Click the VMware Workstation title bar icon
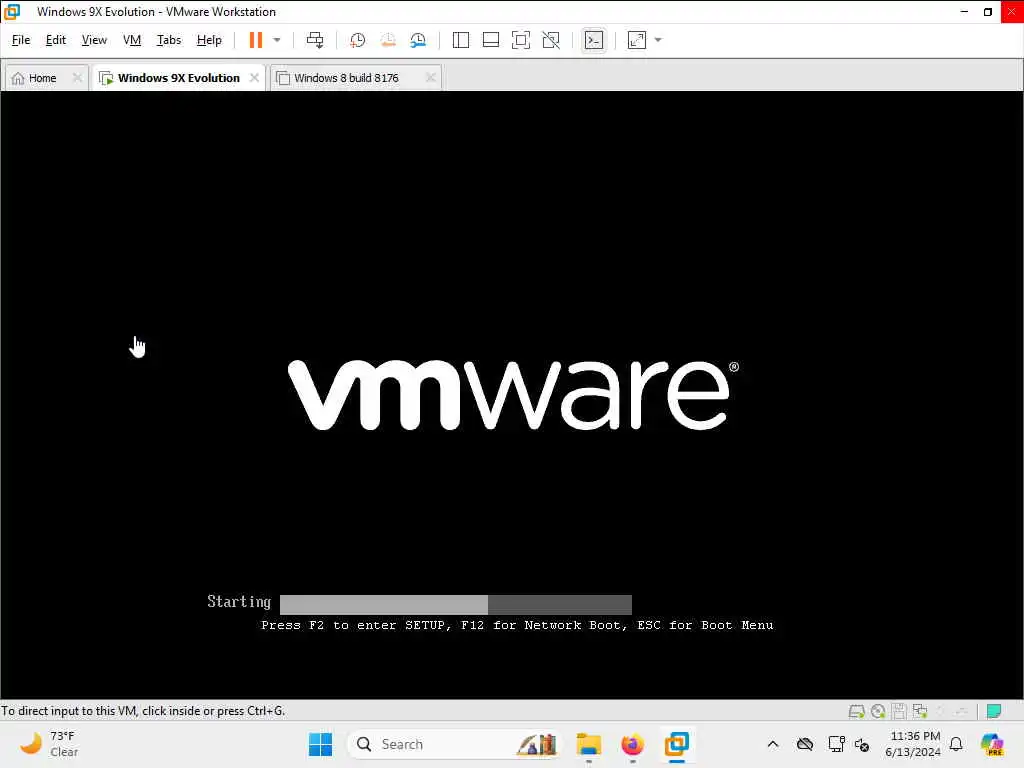Viewport: 1024px width, 768px height. coord(12,11)
